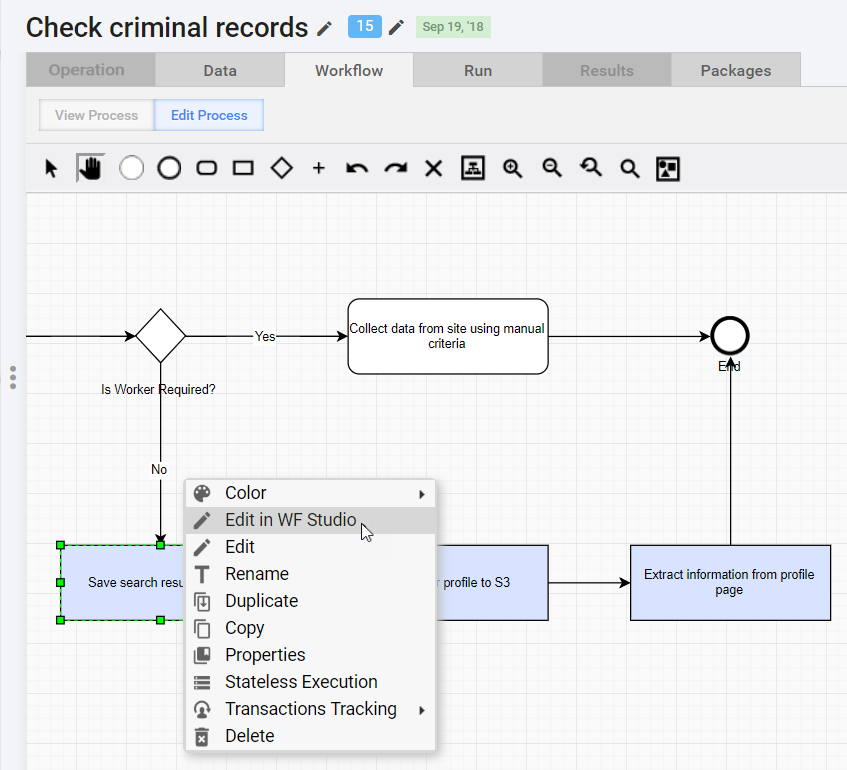Open Properties from the context menu
The height and width of the screenshot is (770, 847).
pos(310,655)
